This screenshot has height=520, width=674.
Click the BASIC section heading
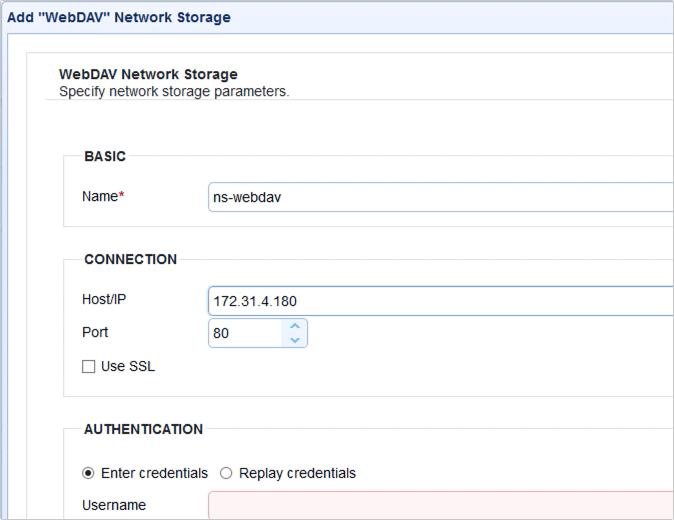105,156
